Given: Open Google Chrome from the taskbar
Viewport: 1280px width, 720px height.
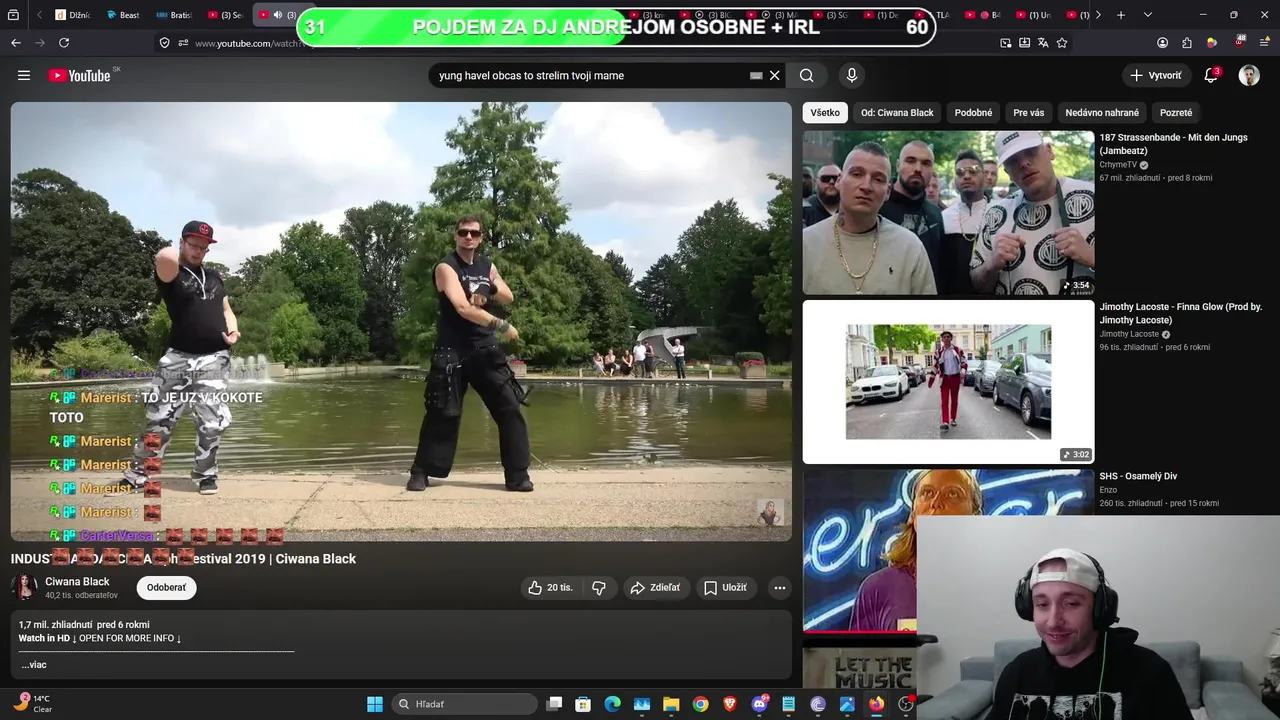Looking at the screenshot, I should pyautogui.click(x=700, y=704).
